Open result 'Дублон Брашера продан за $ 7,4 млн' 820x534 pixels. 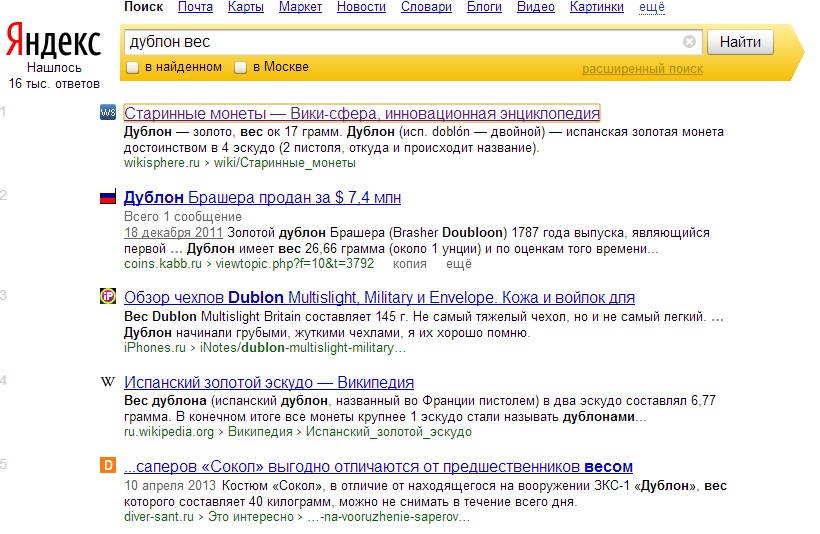pyautogui.click(x=263, y=198)
